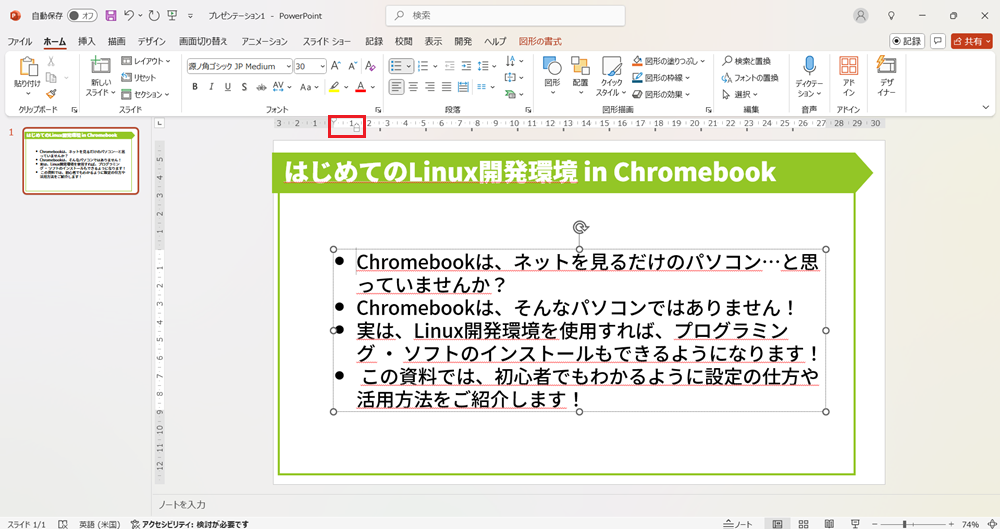Apply yellow text highlight color
The image size is (1000, 529).
pos(334,87)
